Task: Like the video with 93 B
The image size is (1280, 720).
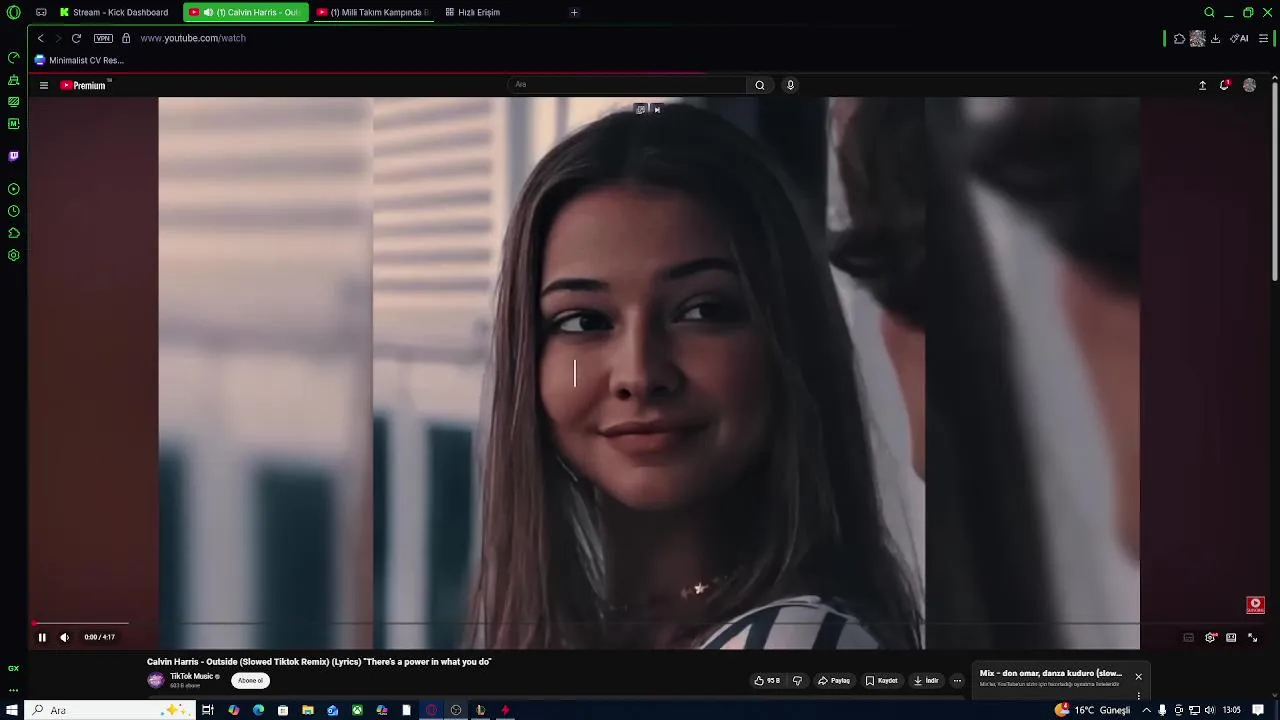Action: click(x=768, y=680)
